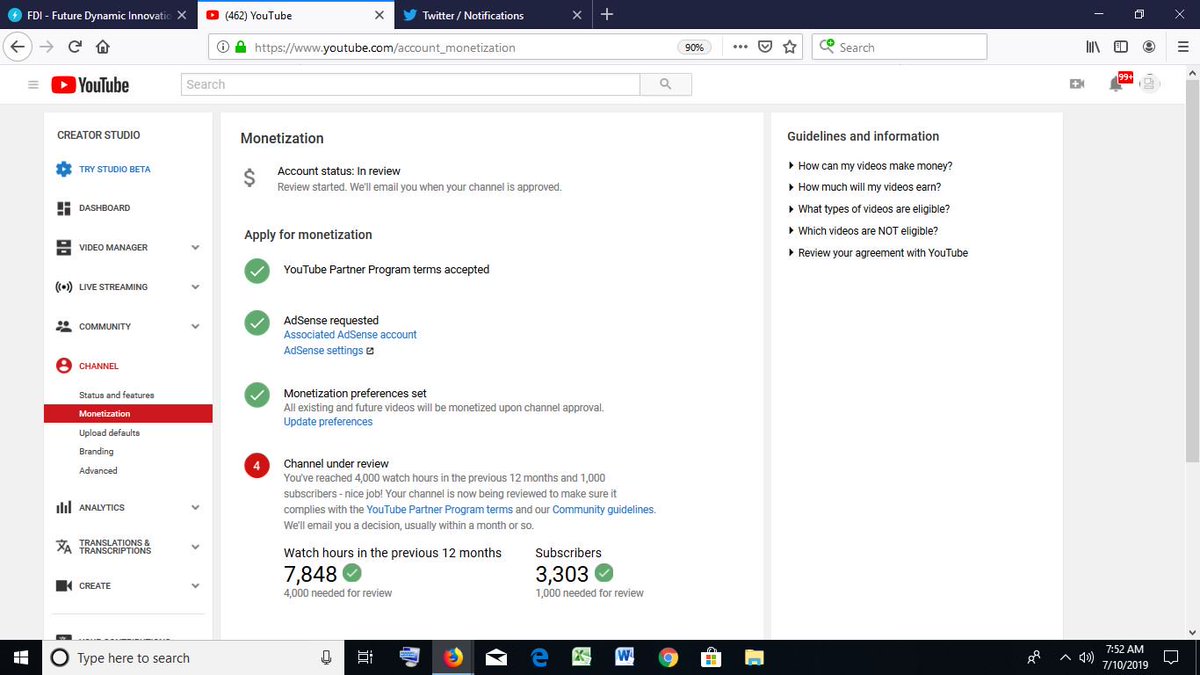Expand 'Which videos are NOT eligible?'
The width and height of the screenshot is (1200, 675).
coord(863,231)
